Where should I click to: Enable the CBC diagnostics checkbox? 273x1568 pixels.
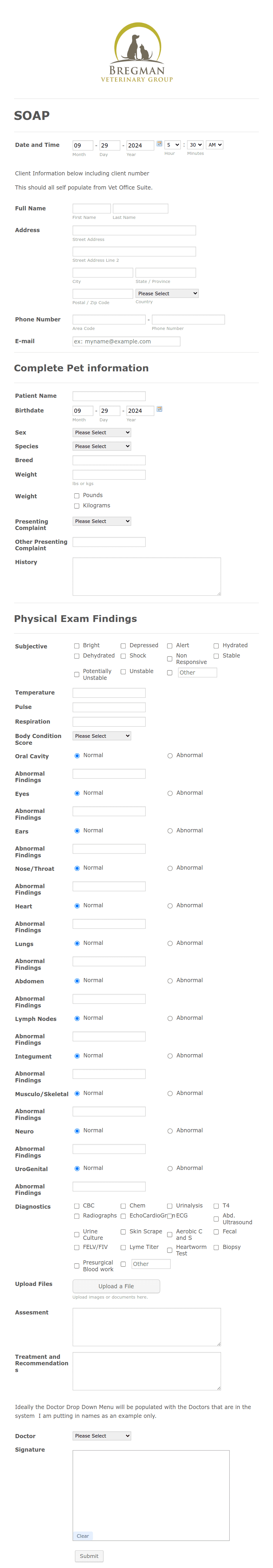click(77, 1206)
